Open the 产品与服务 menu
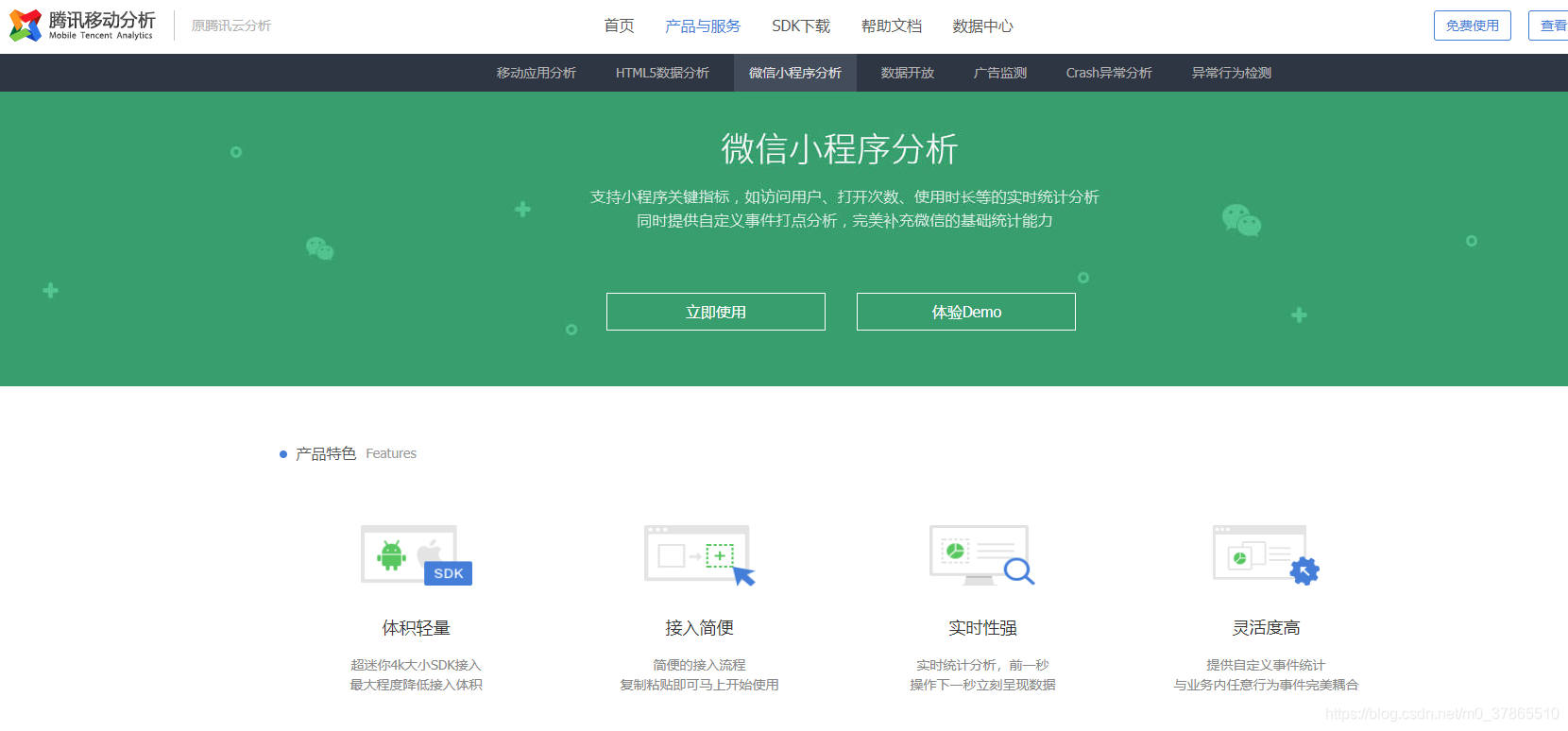Image resolution: width=1568 pixels, height=731 pixels. [x=703, y=26]
